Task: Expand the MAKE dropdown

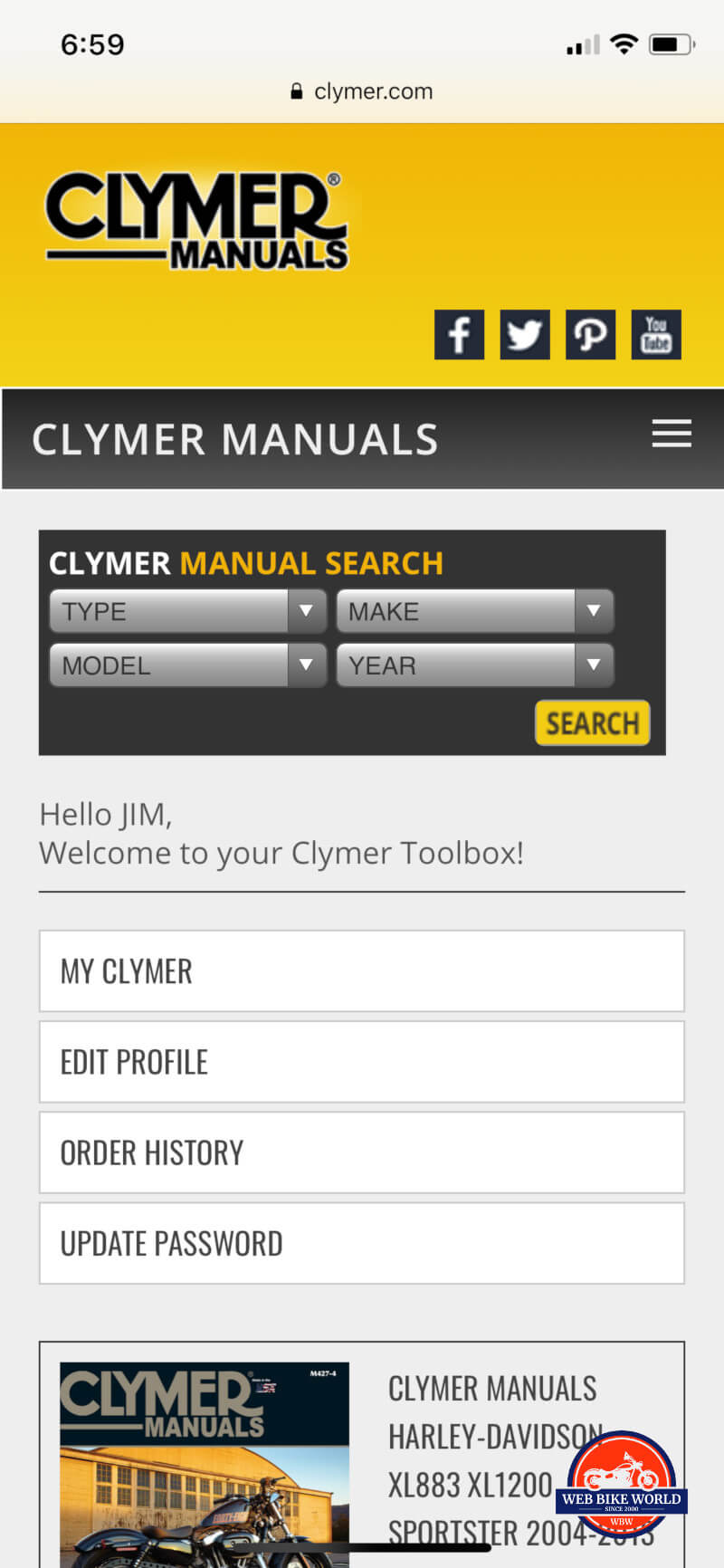Action: [474, 612]
